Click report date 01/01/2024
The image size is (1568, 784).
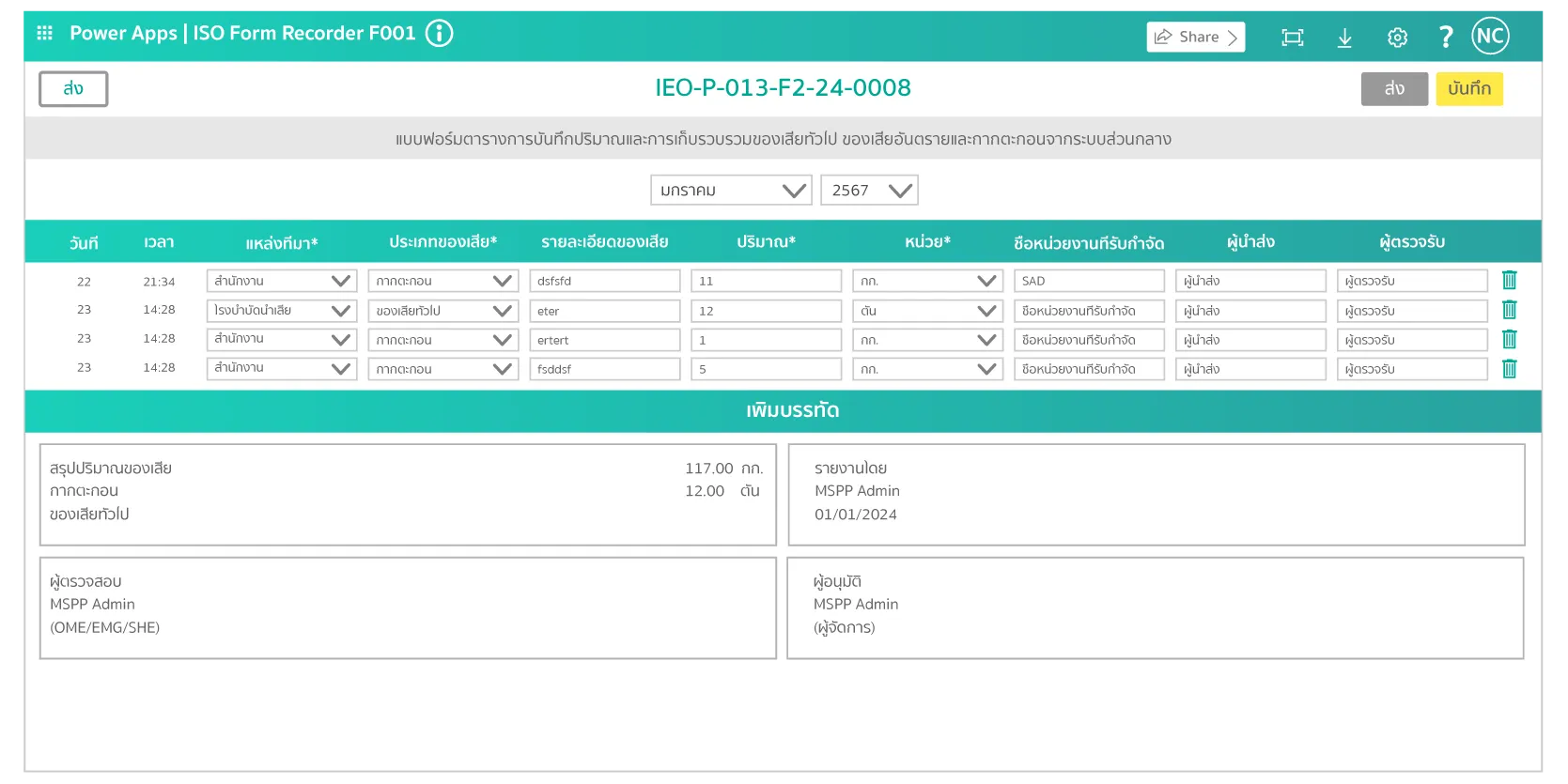pos(856,515)
